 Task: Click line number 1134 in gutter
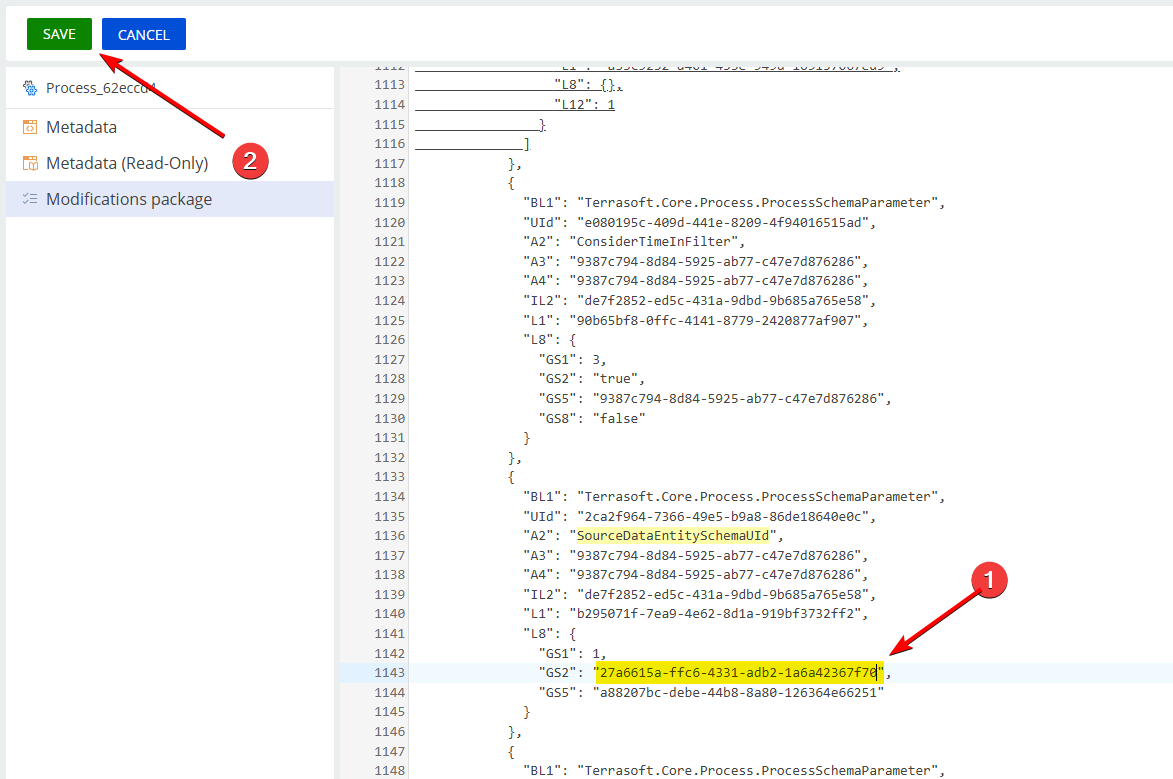[x=390, y=497]
